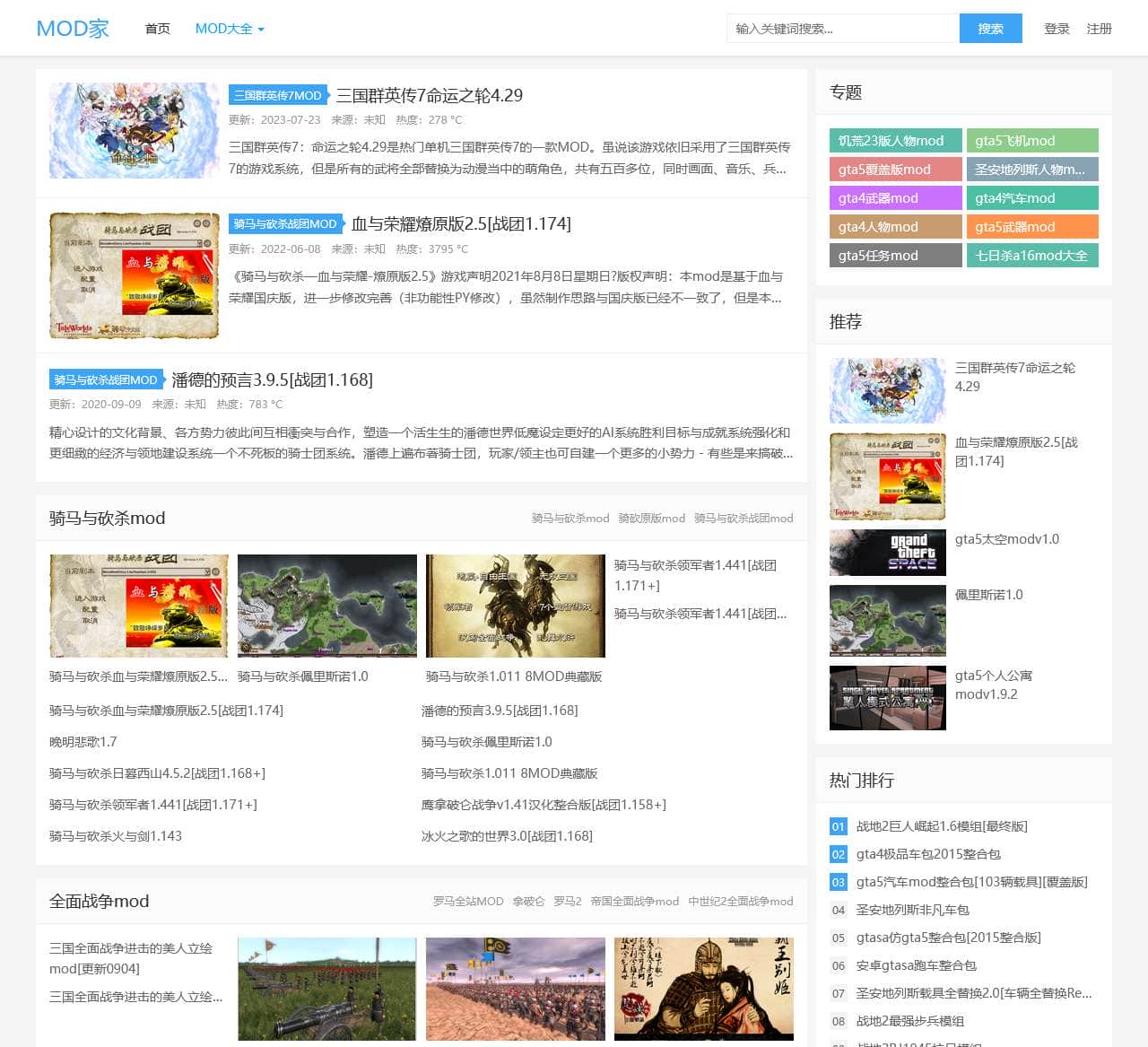Open the 登录 login link
The height and width of the screenshot is (1047, 1148).
tap(1057, 29)
